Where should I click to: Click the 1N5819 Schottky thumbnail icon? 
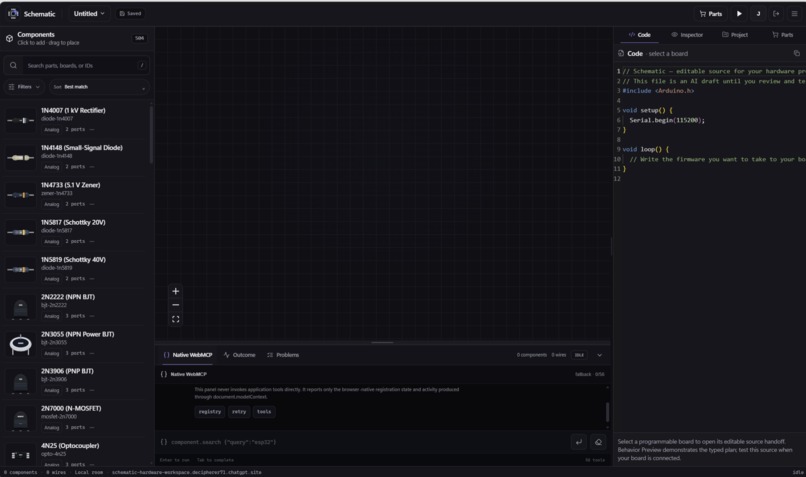tap(21, 269)
